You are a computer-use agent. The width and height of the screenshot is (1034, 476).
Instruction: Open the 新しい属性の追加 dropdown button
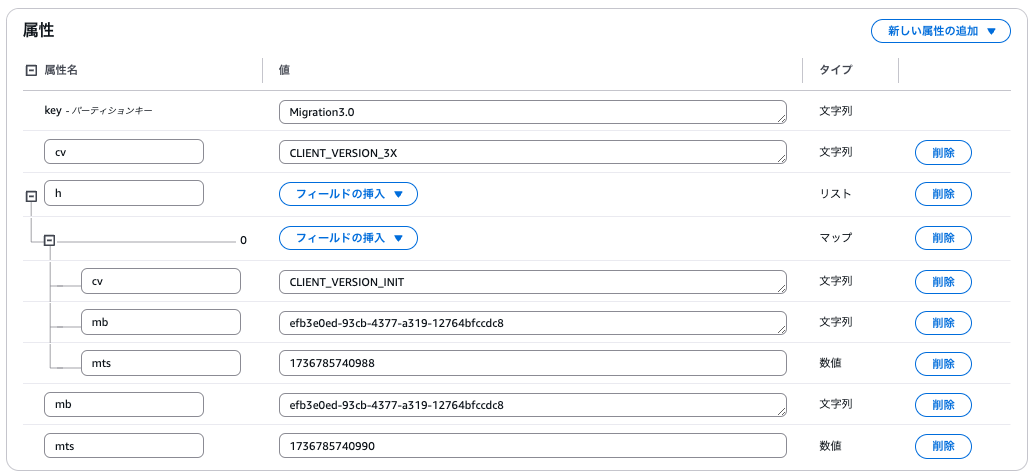point(940,31)
